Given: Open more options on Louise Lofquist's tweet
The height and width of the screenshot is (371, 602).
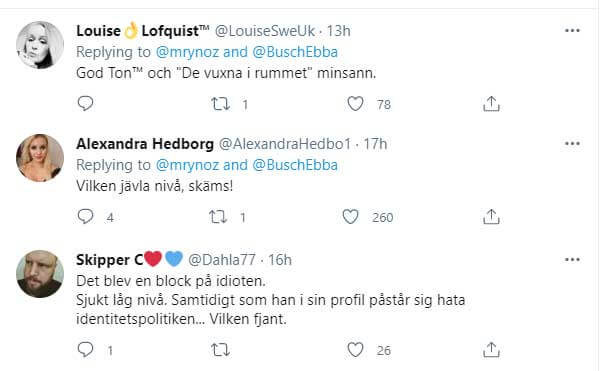Looking at the screenshot, I should click(x=572, y=31).
